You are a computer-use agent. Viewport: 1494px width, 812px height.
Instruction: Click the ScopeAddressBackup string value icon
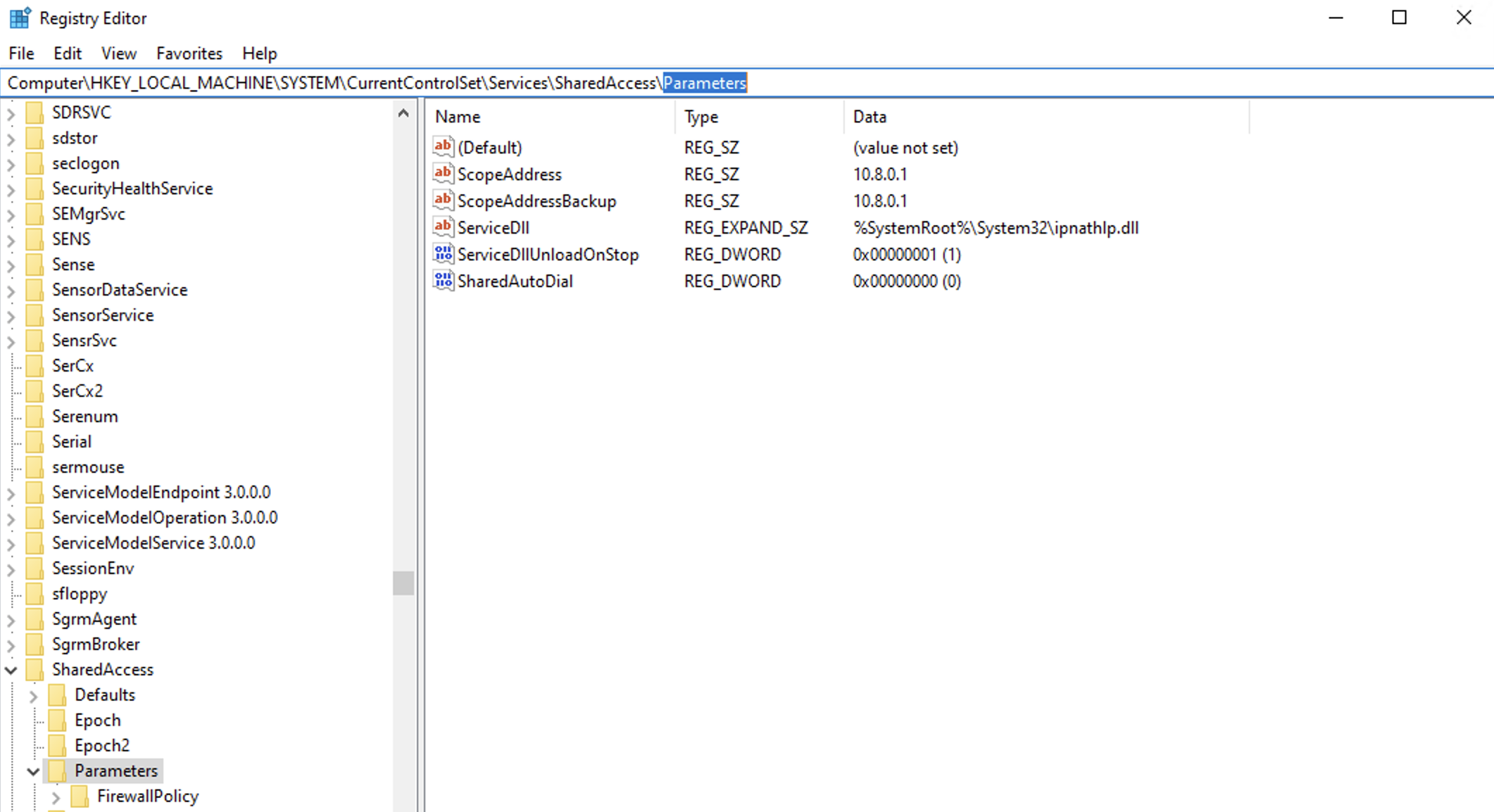point(443,200)
